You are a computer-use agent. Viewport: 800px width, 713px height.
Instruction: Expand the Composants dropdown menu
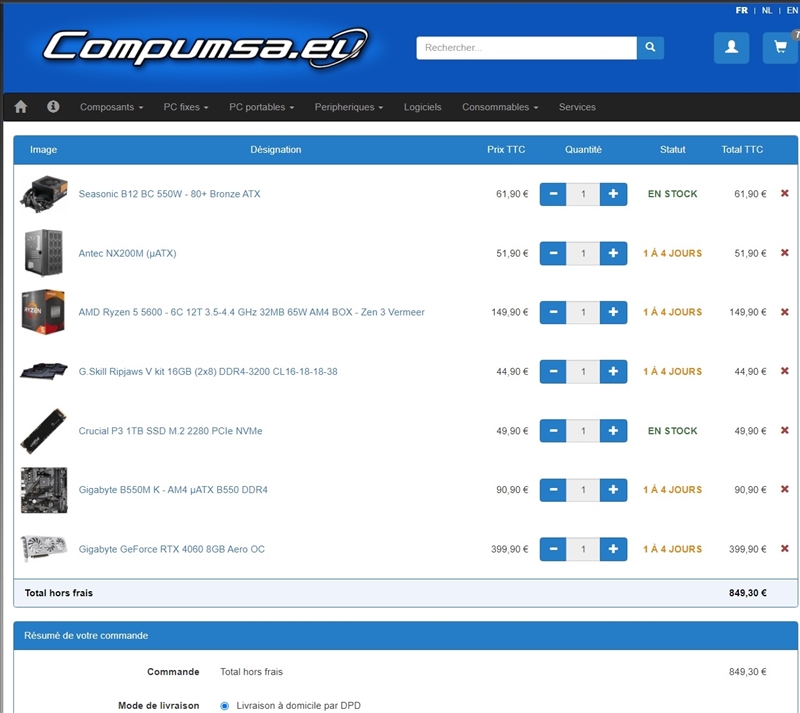click(111, 107)
